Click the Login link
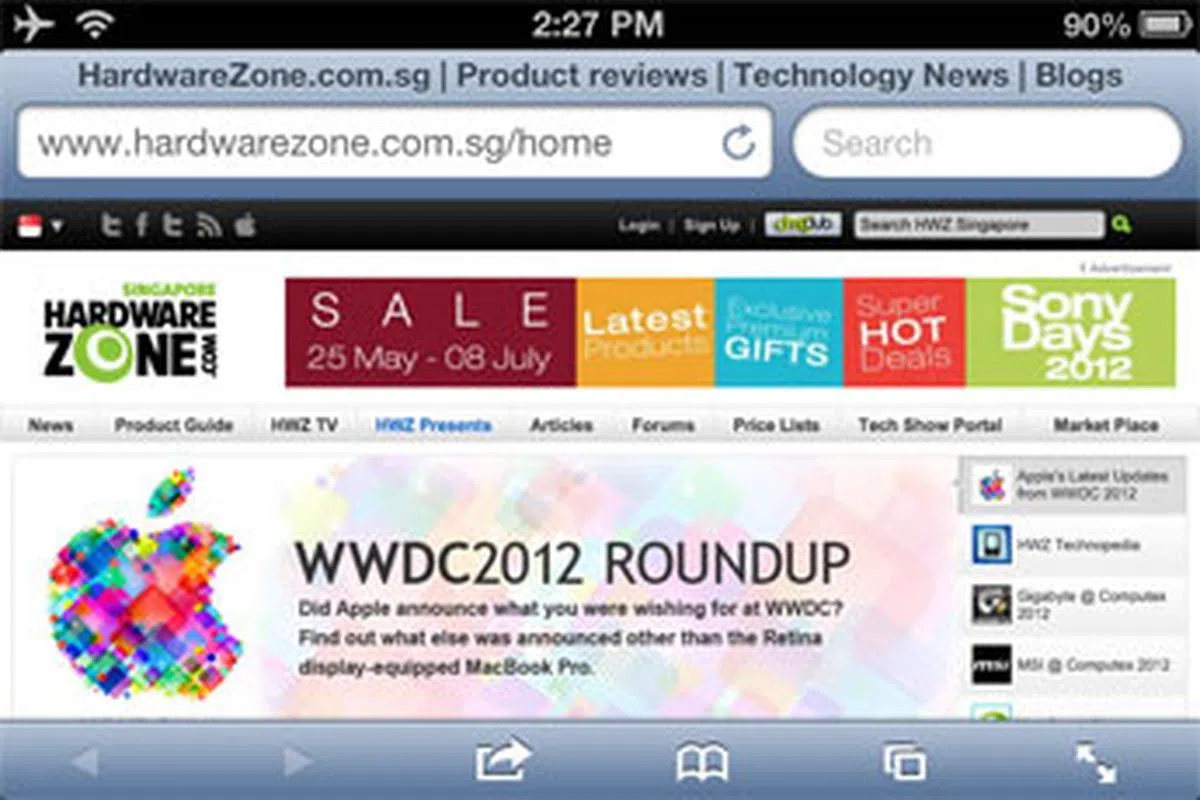The width and height of the screenshot is (1200, 800). 638,225
